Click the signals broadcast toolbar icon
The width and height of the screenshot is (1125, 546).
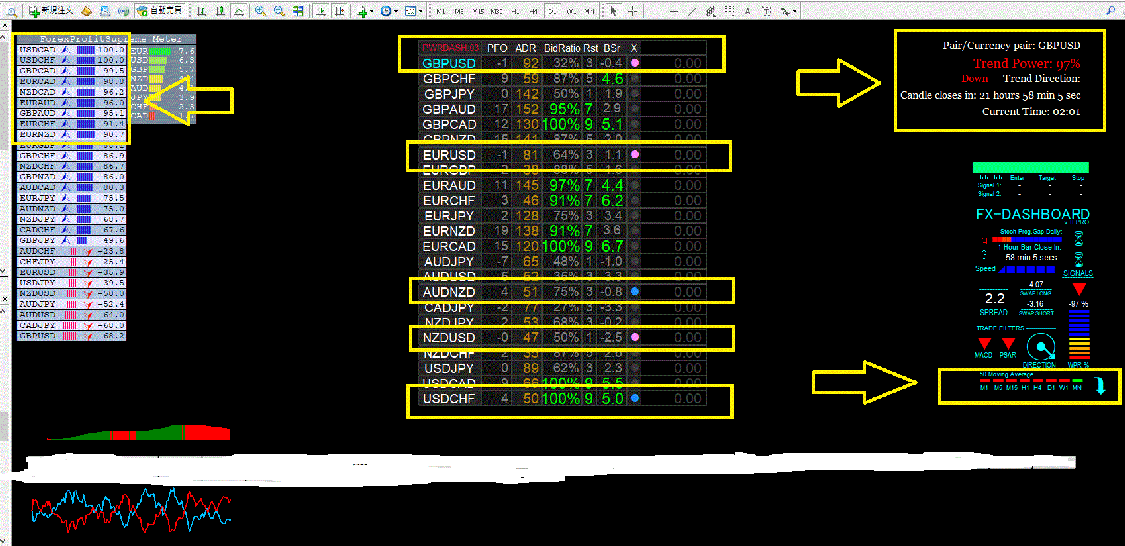pyautogui.click(x=123, y=11)
